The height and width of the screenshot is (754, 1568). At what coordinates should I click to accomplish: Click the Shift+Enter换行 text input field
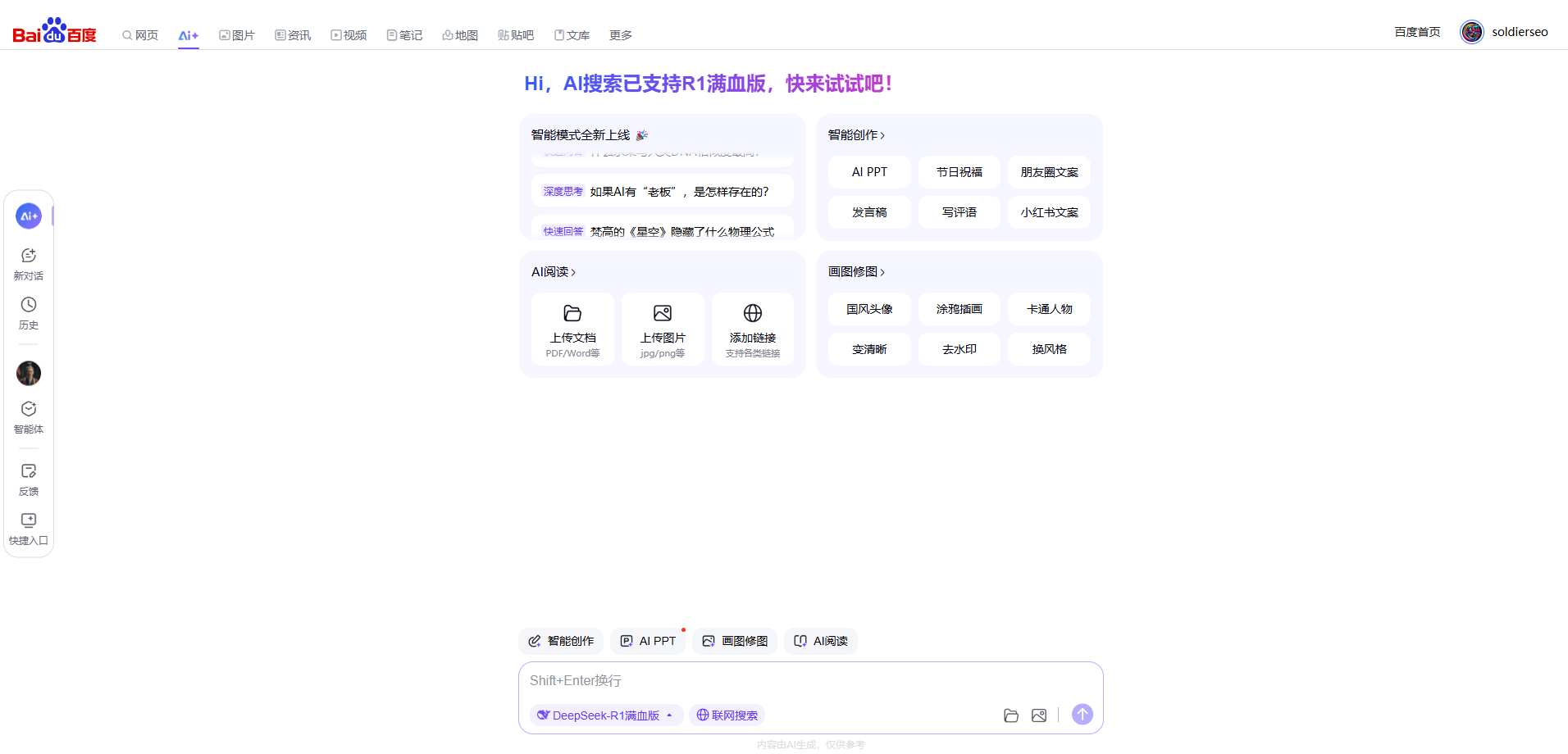[810, 681]
